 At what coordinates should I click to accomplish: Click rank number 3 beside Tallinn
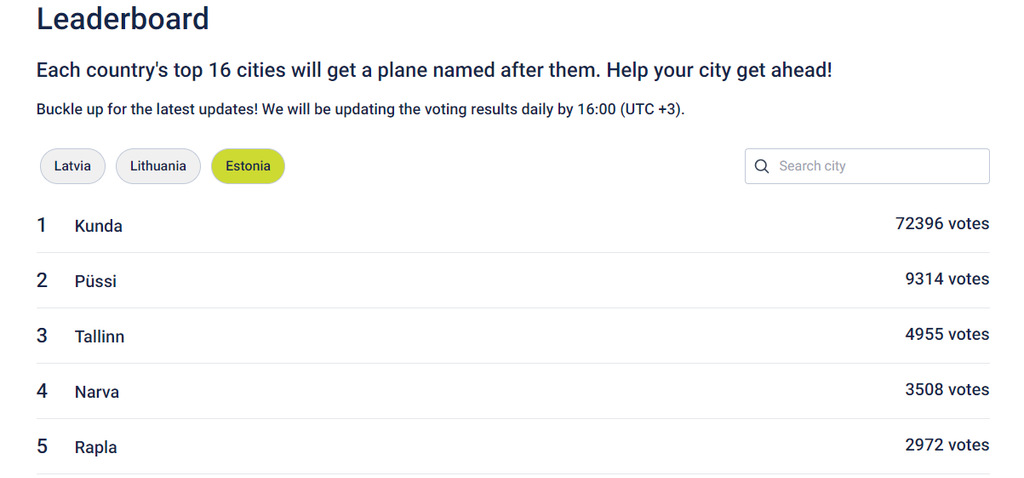coord(42,336)
